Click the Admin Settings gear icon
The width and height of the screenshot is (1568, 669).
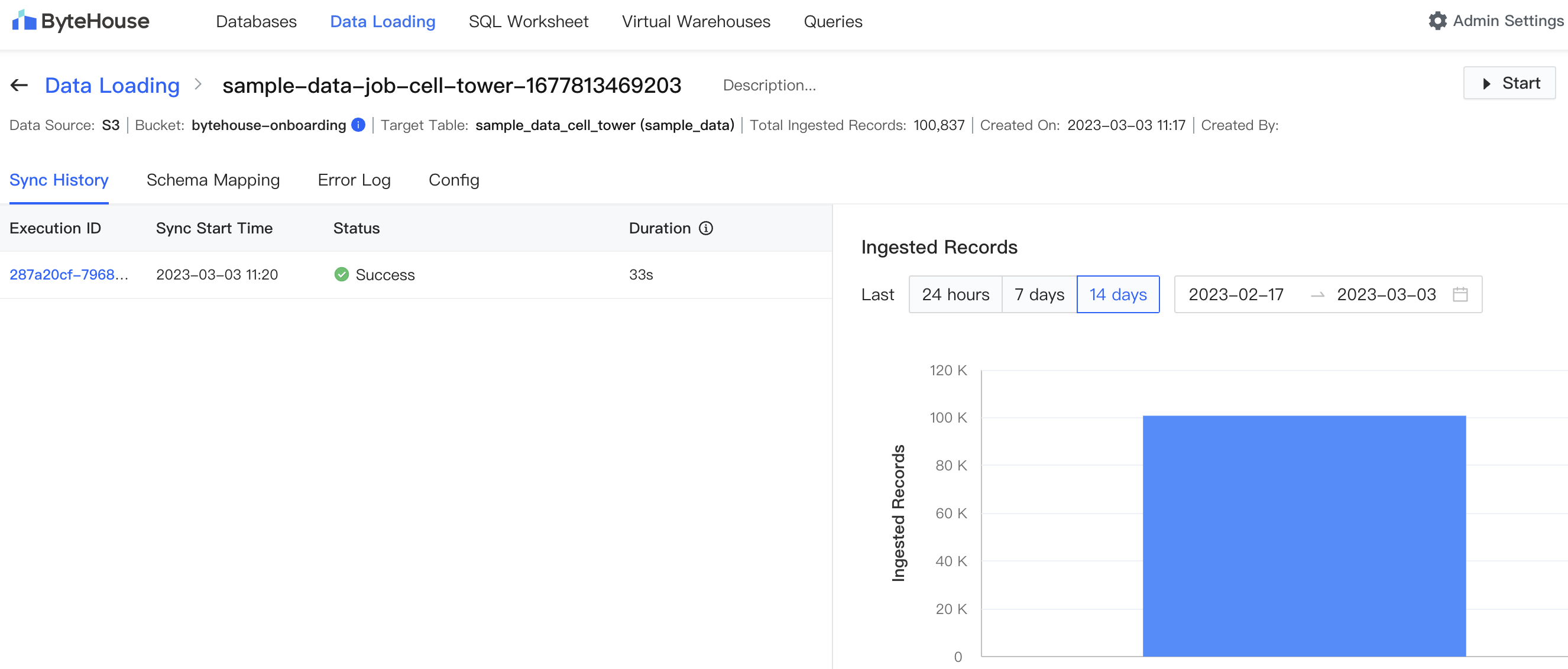pyautogui.click(x=1437, y=21)
